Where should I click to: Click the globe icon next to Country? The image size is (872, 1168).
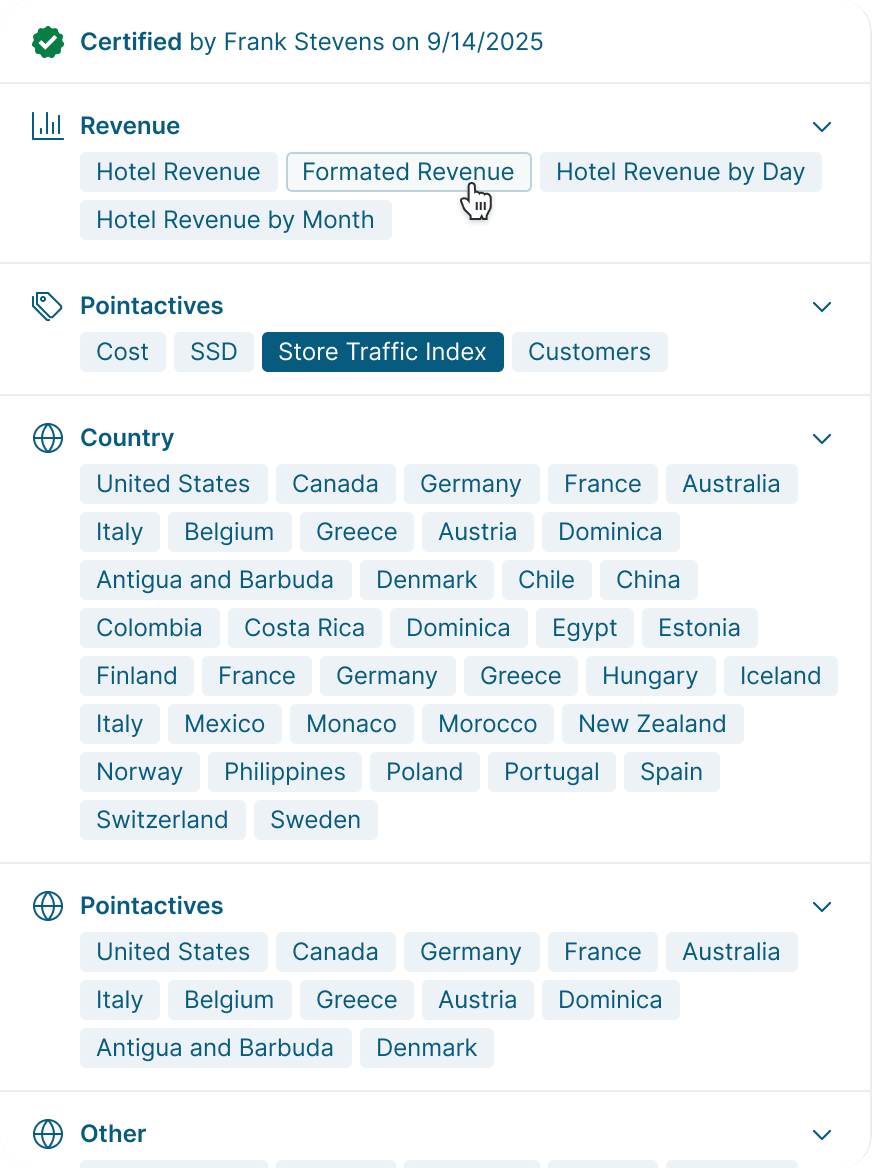(47, 438)
